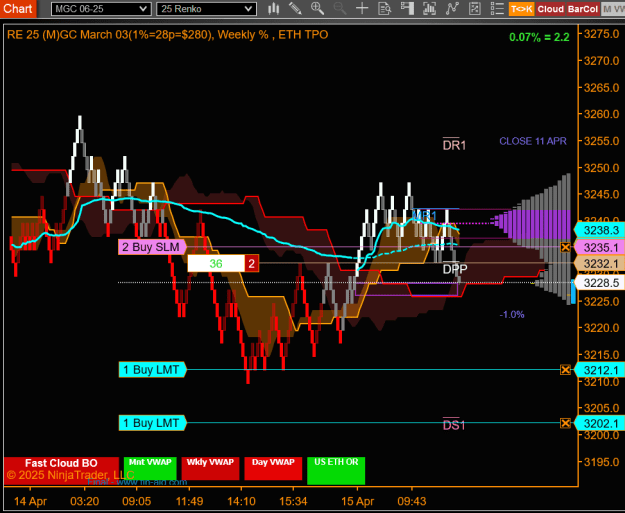Screen dimensions: 625x513
Task: Click the DS1 pivot label
Action: (454, 425)
